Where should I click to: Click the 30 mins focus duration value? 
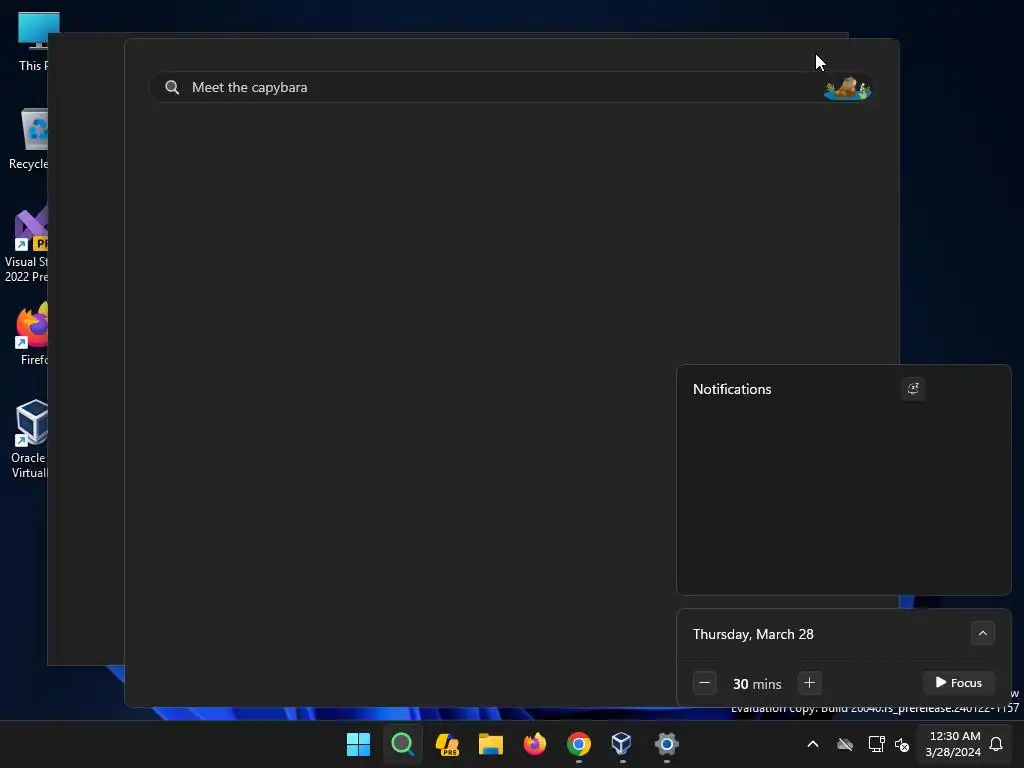756,684
